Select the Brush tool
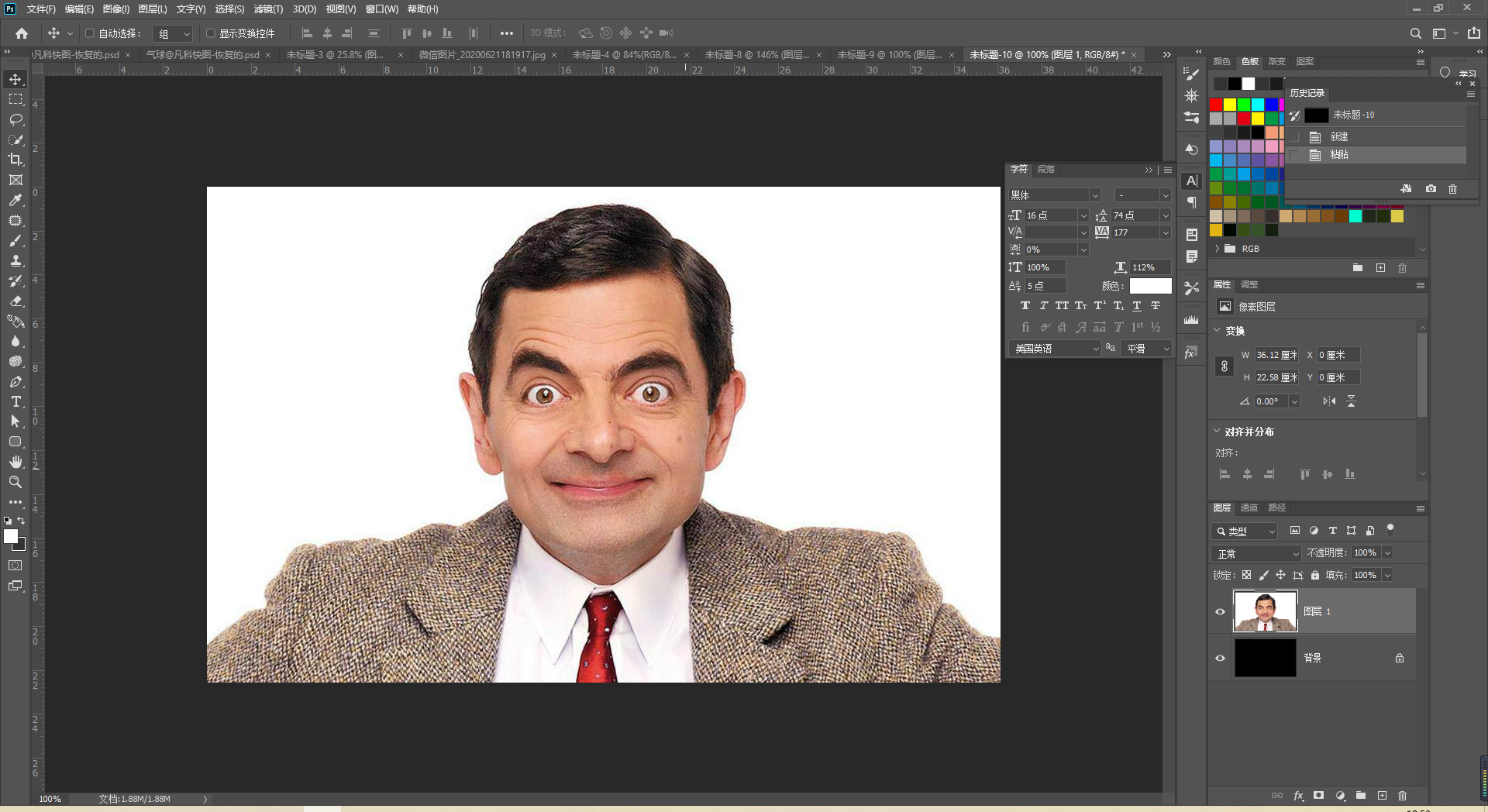Image resolution: width=1488 pixels, height=812 pixels. tap(15, 240)
